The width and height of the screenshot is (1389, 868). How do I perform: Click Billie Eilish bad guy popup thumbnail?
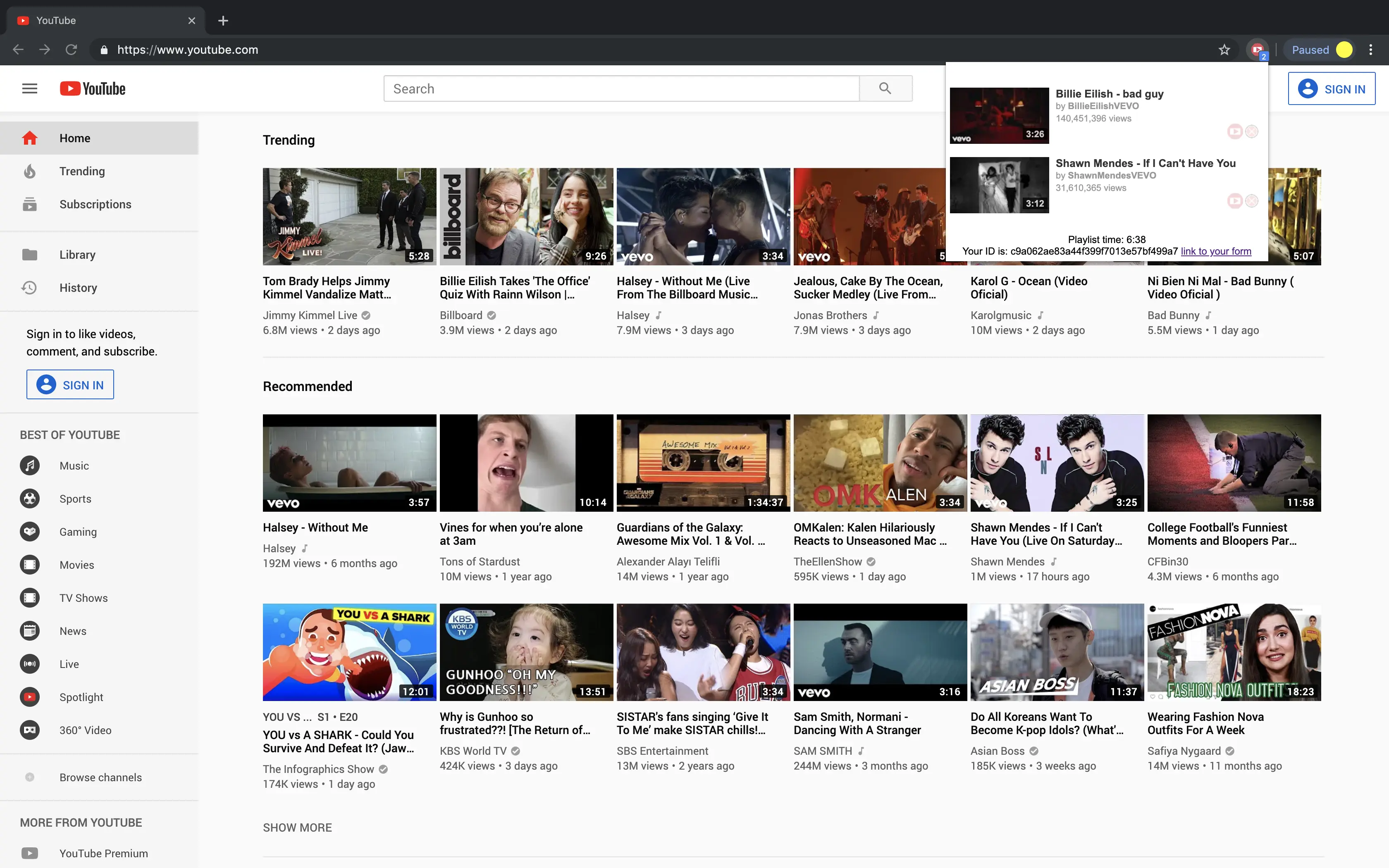pos(999,115)
